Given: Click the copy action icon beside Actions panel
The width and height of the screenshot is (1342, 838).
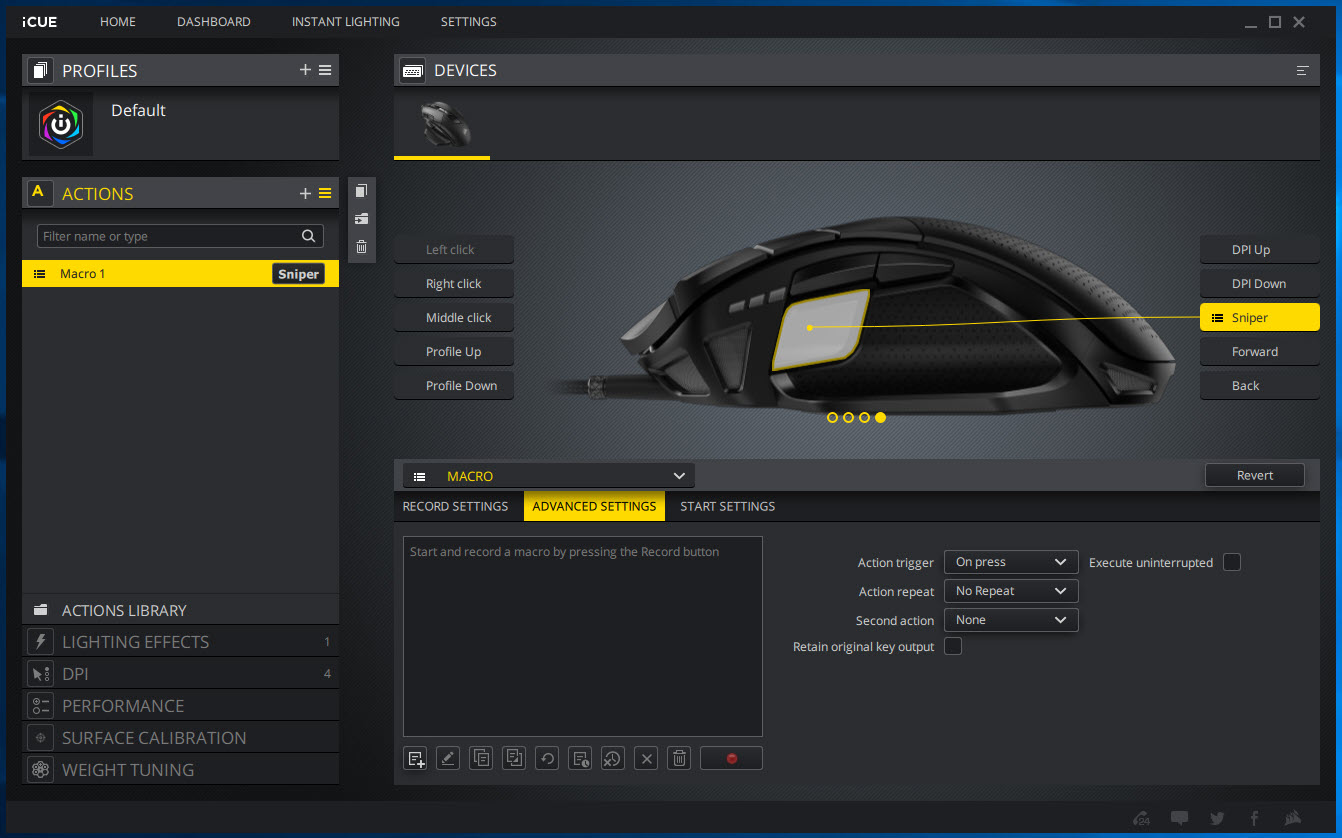Looking at the screenshot, I should (x=362, y=191).
